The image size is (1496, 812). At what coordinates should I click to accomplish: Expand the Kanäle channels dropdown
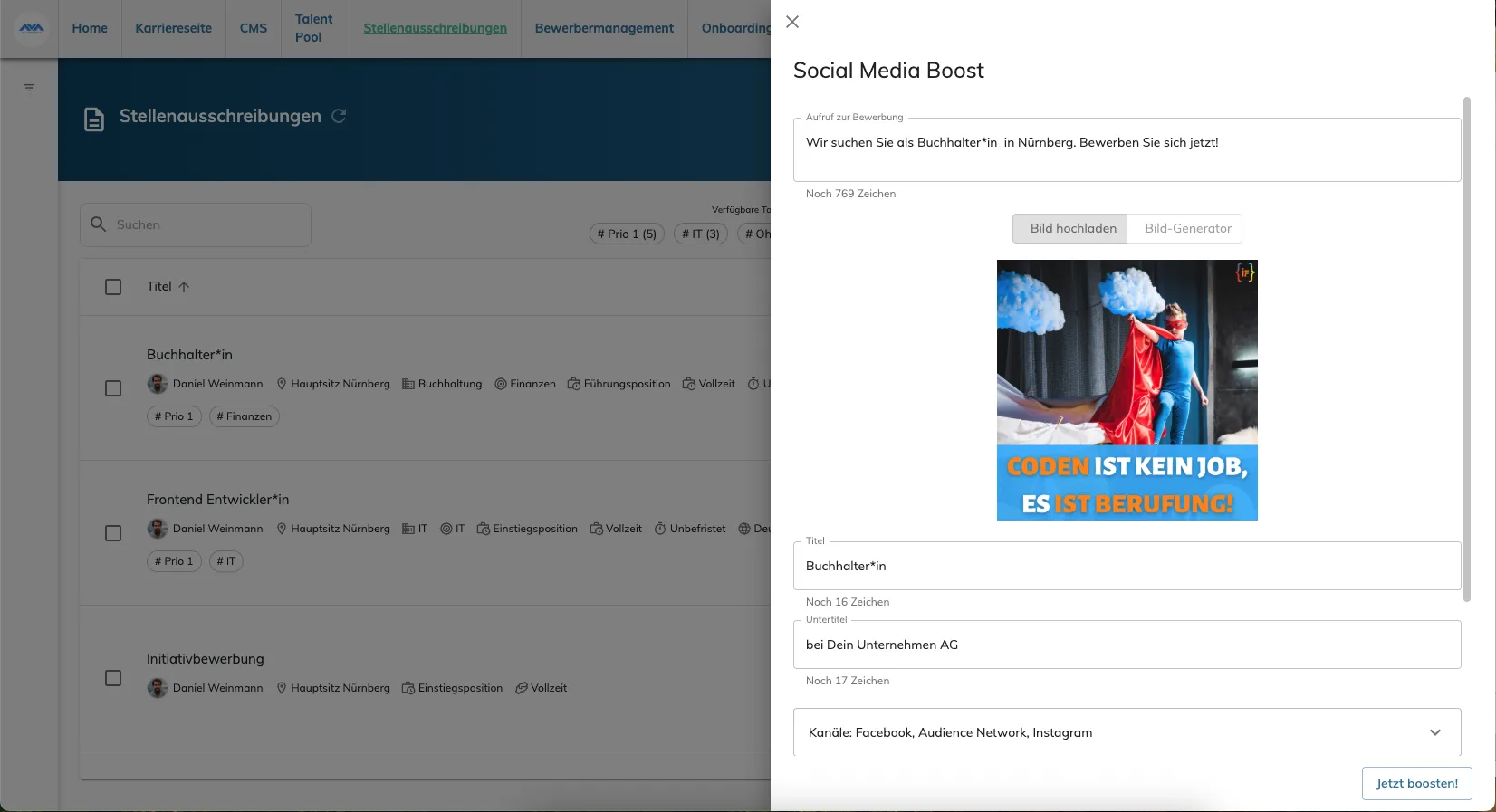(x=1435, y=732)
